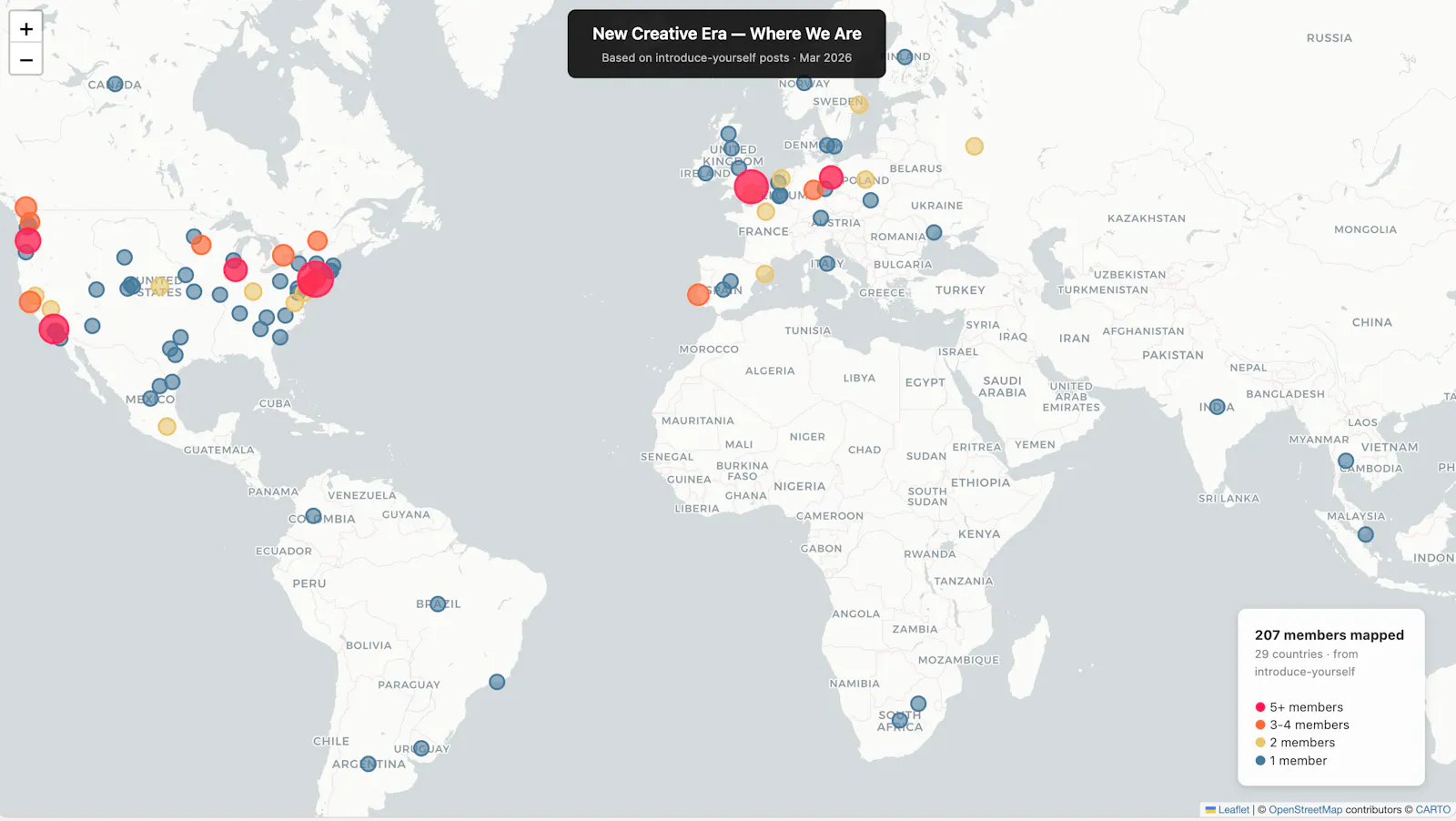Select the yellow marker in eastern Spain
1456x821 pixels.
pos(765,273)
